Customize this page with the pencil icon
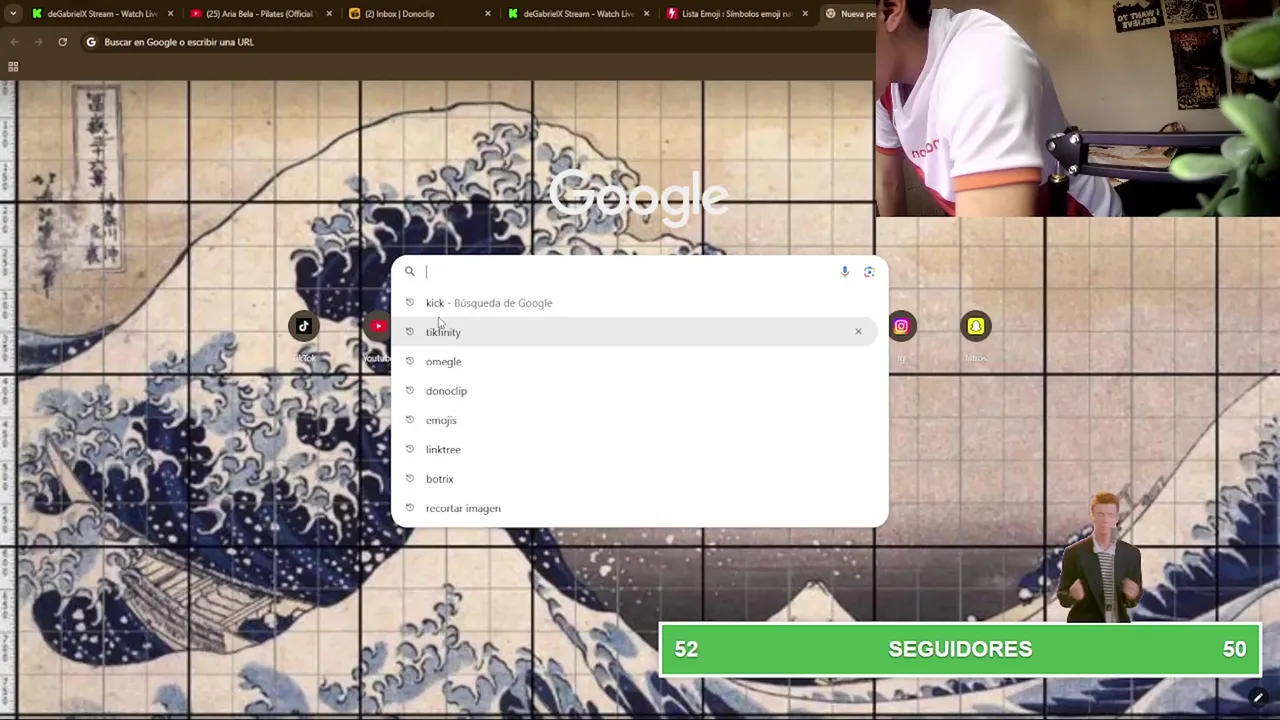 tap(1258, 698)
